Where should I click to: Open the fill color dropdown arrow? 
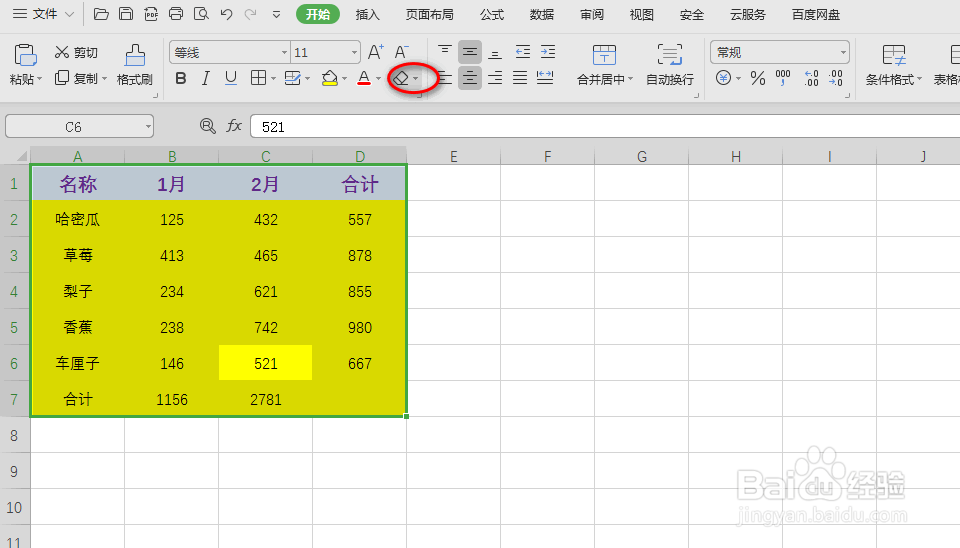pos(345,78)
